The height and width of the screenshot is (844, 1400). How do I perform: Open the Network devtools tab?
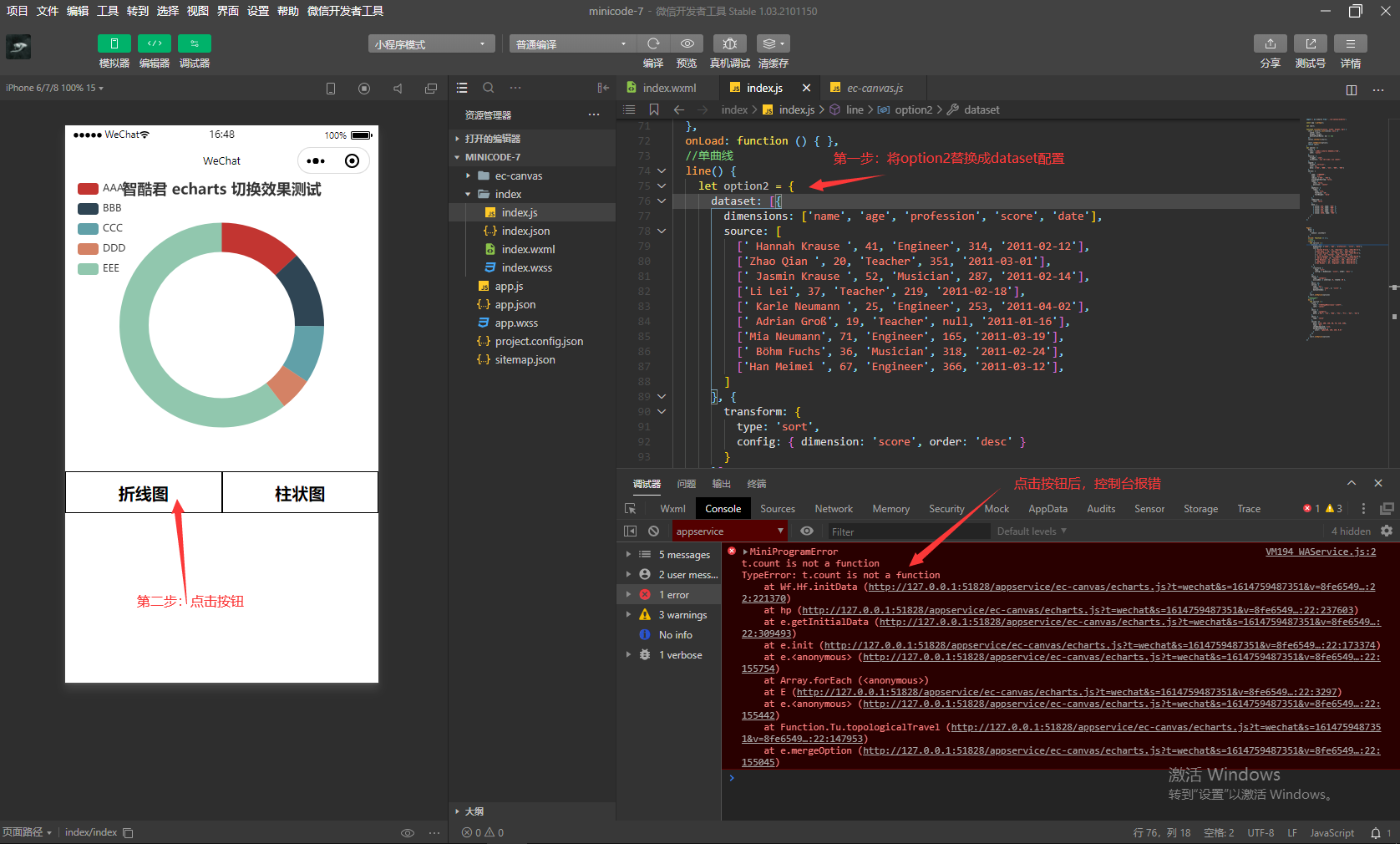[x=834, y=508]
